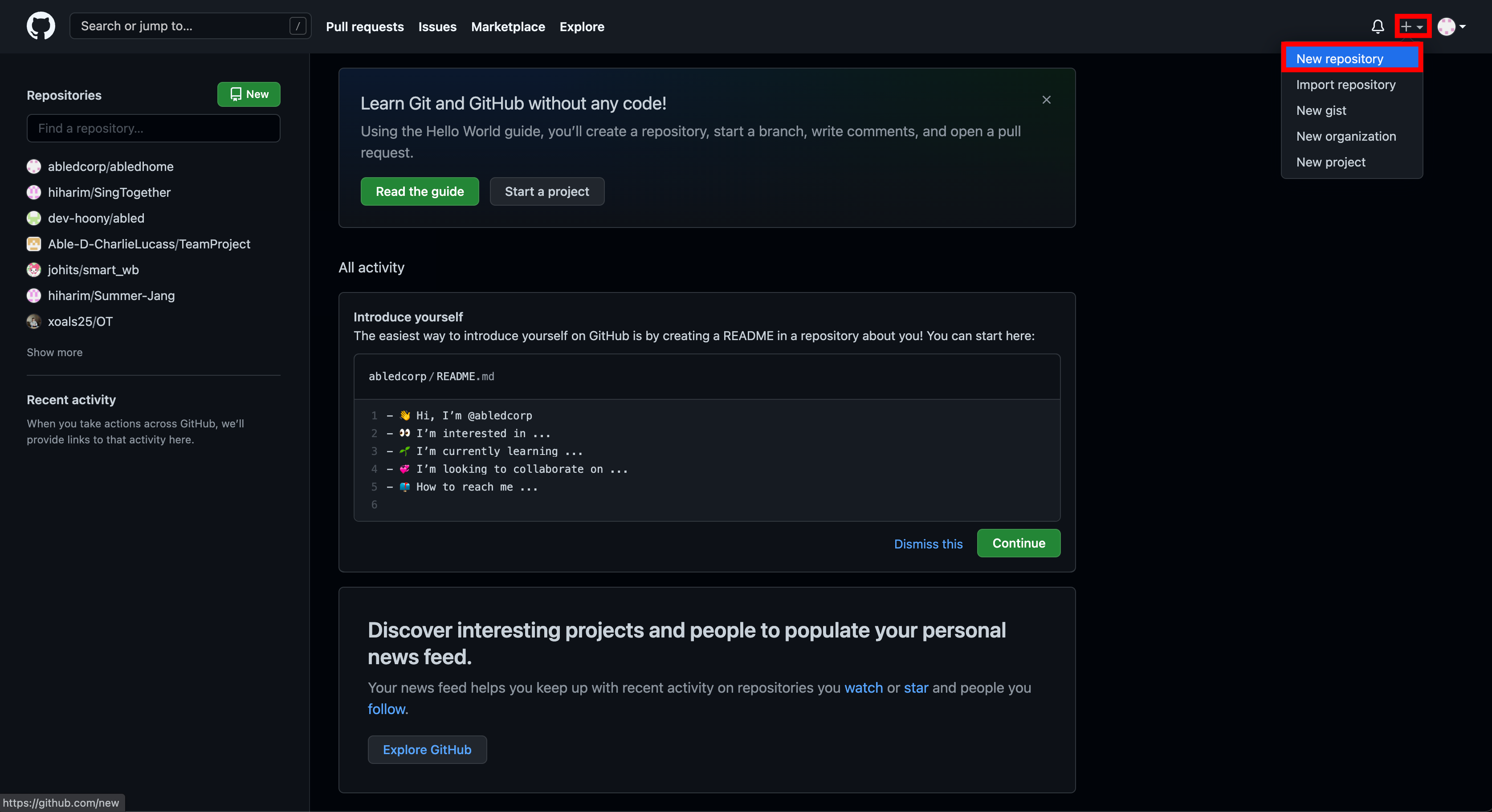Close the Learn Git banner
The width and height of the screenshot is (1492, 812).
point(1046,100)
